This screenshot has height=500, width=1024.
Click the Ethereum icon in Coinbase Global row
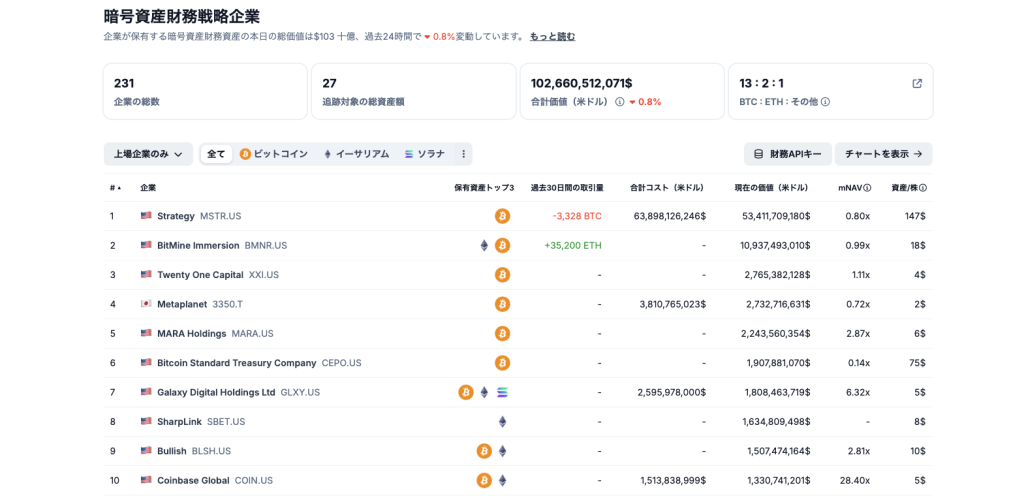pyautogui.click(x=502, y=480)
